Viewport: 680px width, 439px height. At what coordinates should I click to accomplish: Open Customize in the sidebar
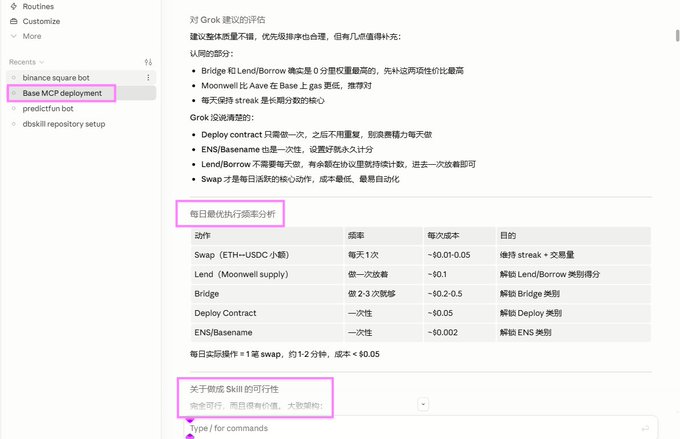coord(41,21)
